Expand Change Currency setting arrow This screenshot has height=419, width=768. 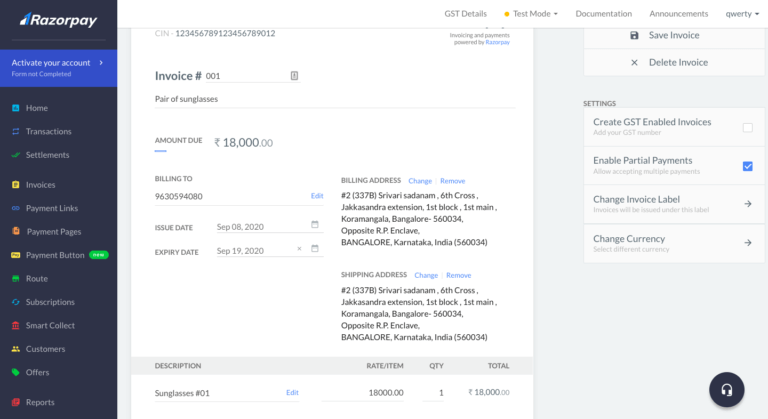[x=747, y=243]
